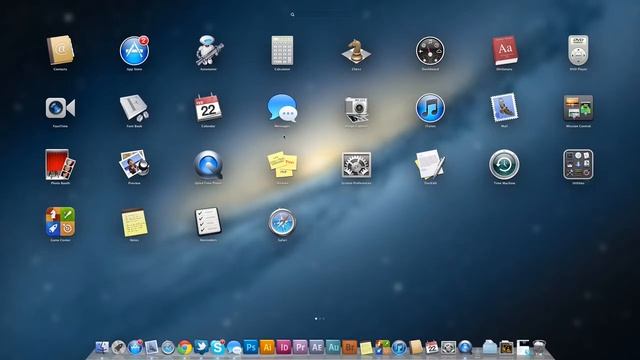
Task: Open the Stickies app in Launchpad
Action: pyautogui.click(x=282, y=164)
